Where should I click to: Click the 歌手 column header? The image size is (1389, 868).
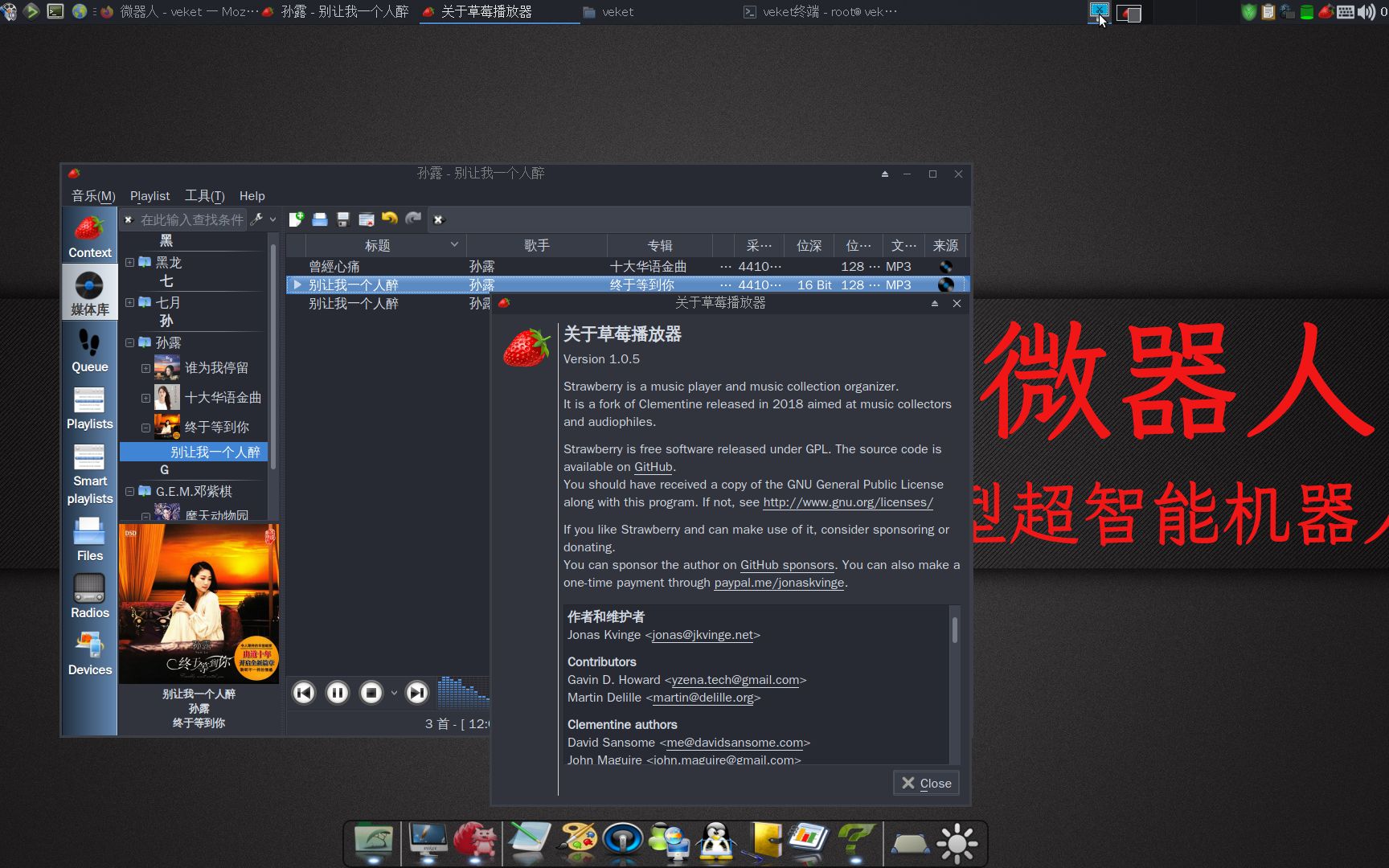pyautogui.click(x=536, y=245)
